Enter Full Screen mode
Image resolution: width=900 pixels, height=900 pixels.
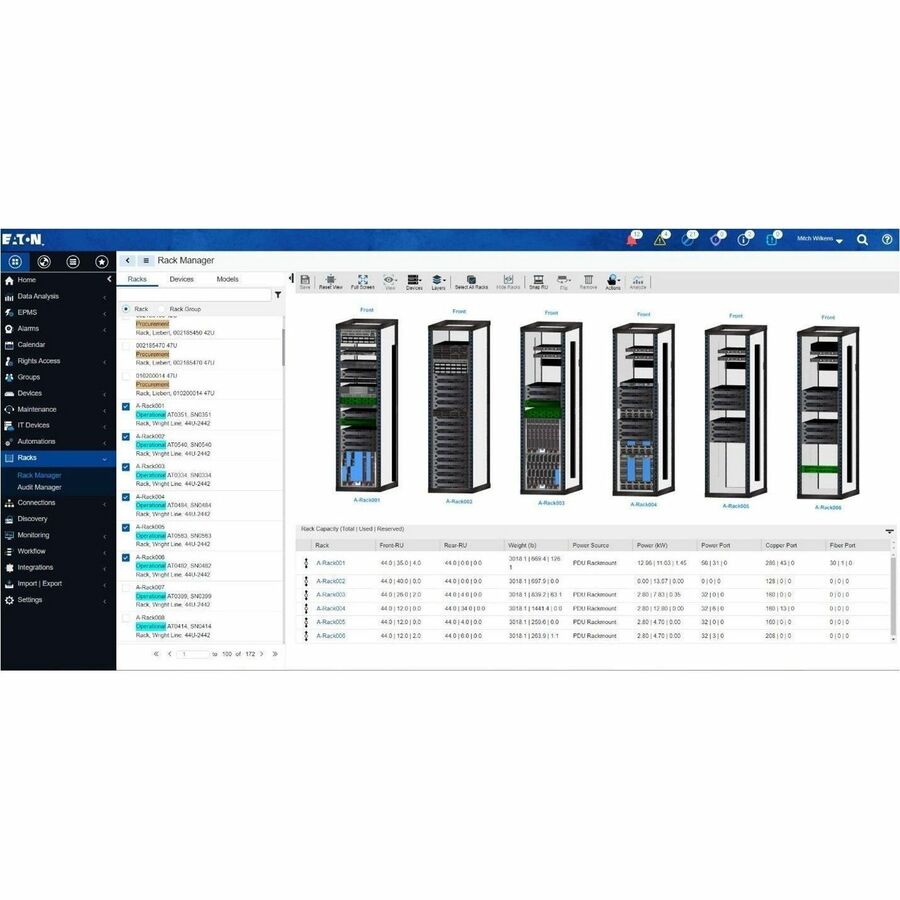click(360, 281)
